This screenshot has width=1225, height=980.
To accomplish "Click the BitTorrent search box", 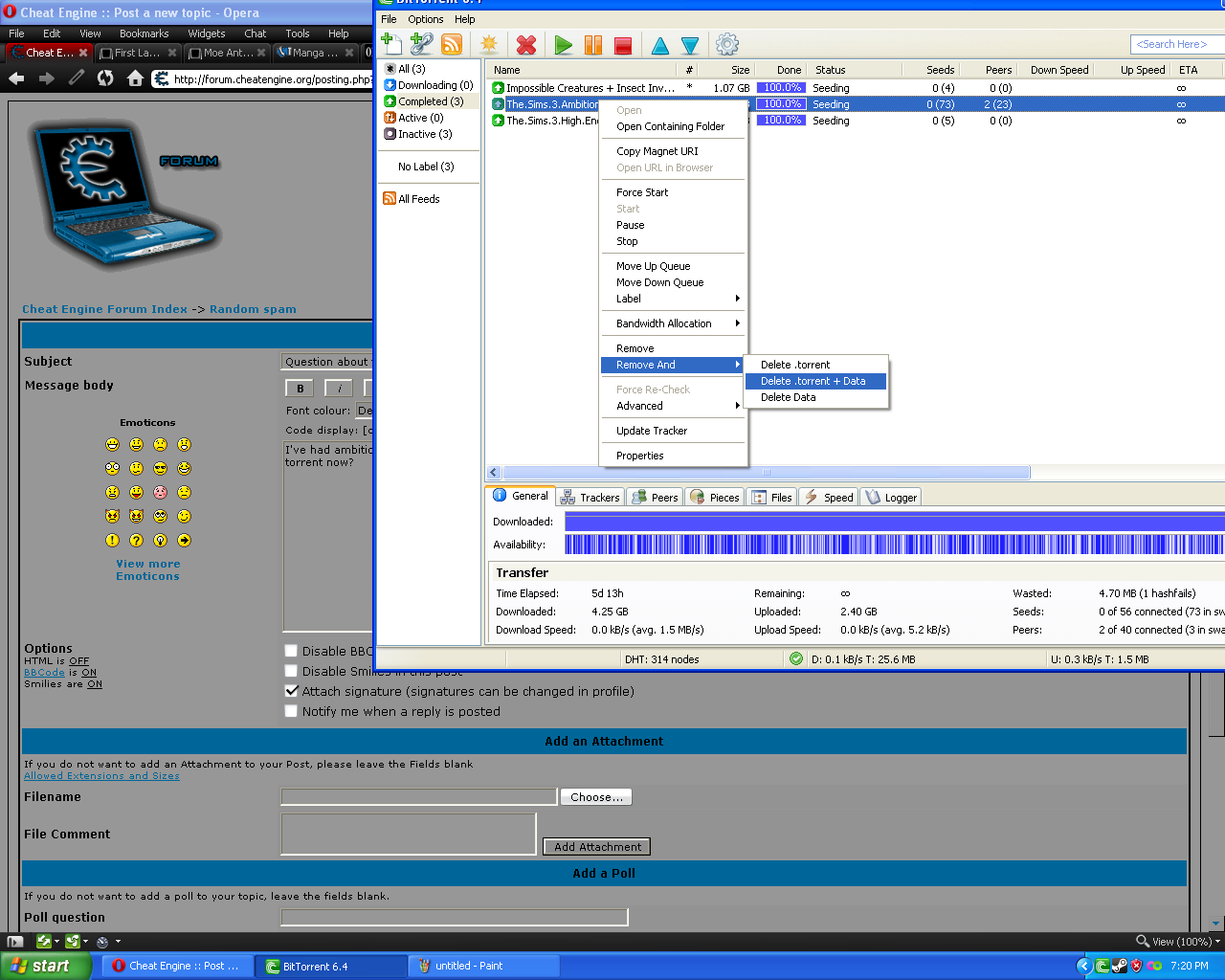I will coord(1177,44).
